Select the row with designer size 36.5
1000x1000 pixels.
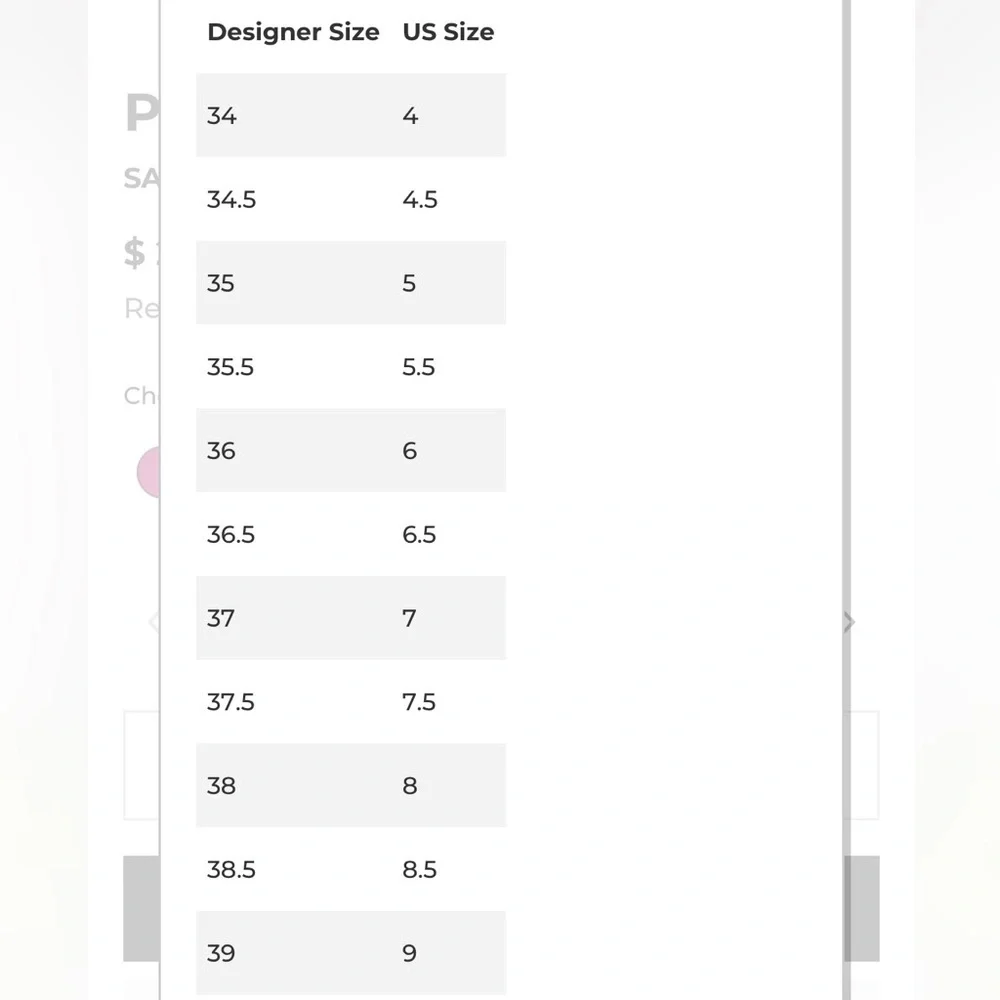[351, 534]
